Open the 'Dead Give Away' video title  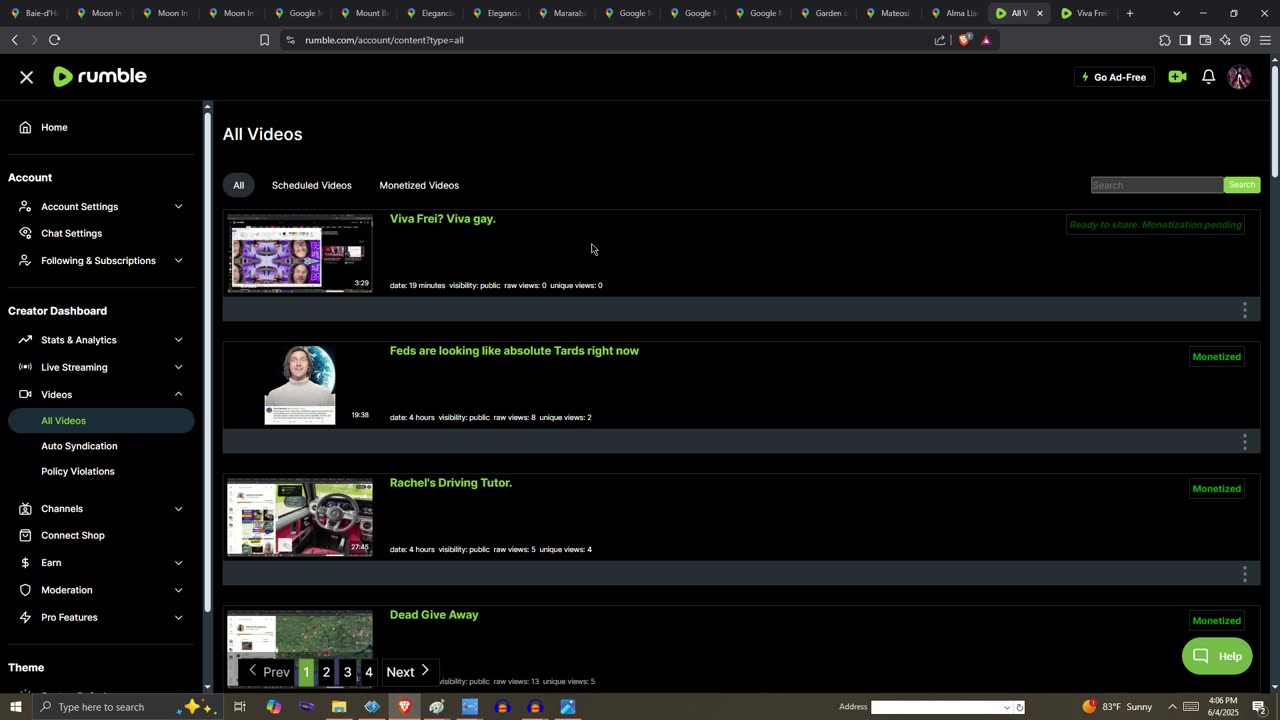coord(434,615)
